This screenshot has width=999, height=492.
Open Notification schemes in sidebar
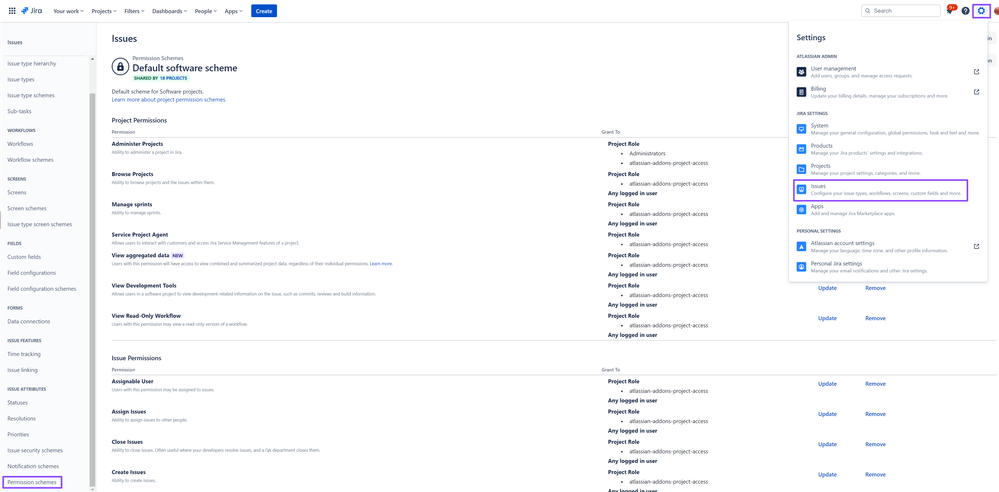33,467
